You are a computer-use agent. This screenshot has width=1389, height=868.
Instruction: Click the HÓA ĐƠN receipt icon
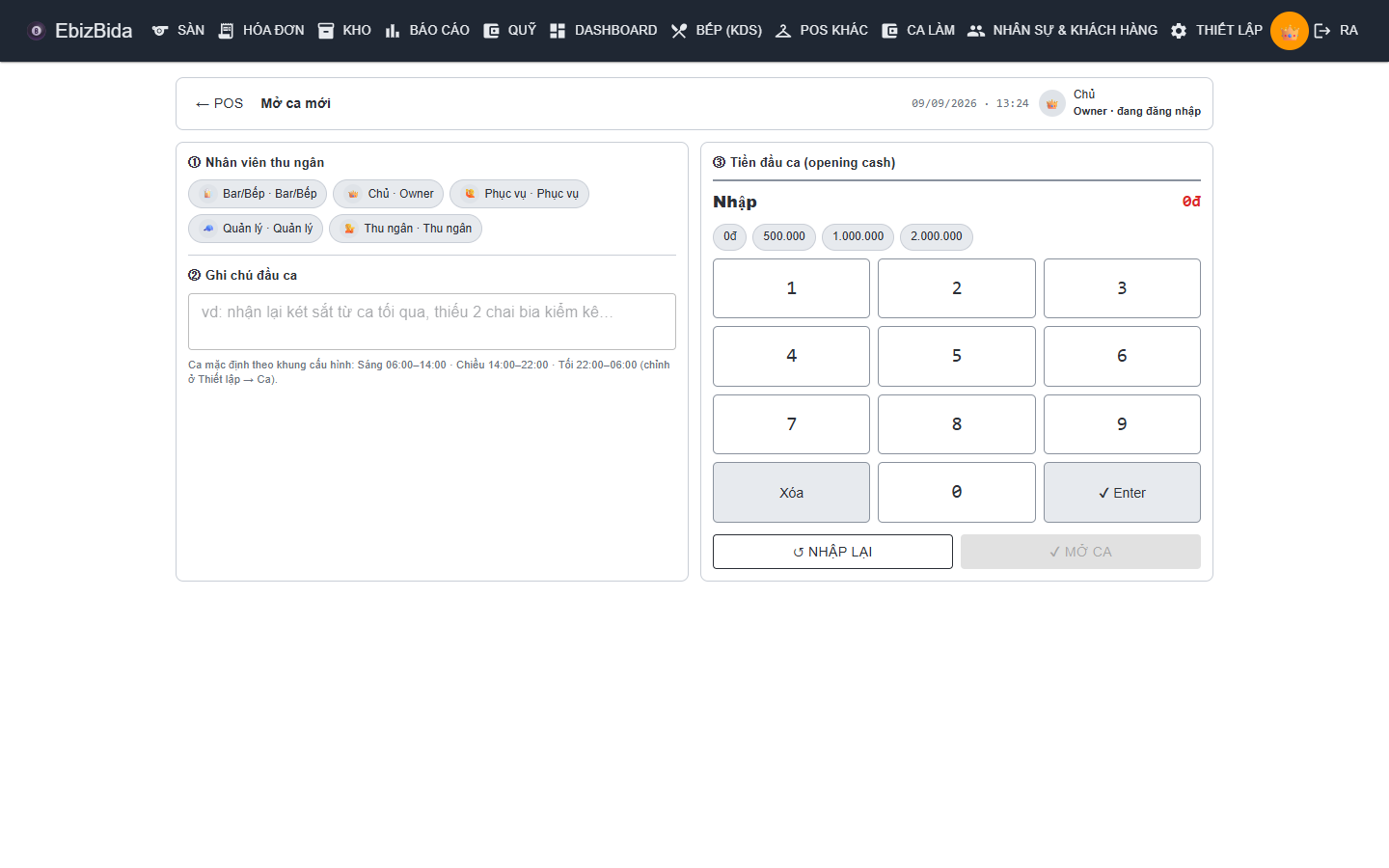click(226, 31)
